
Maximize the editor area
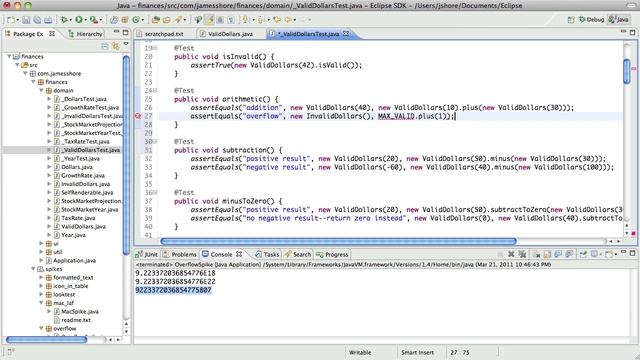click(x=632, y=32)
